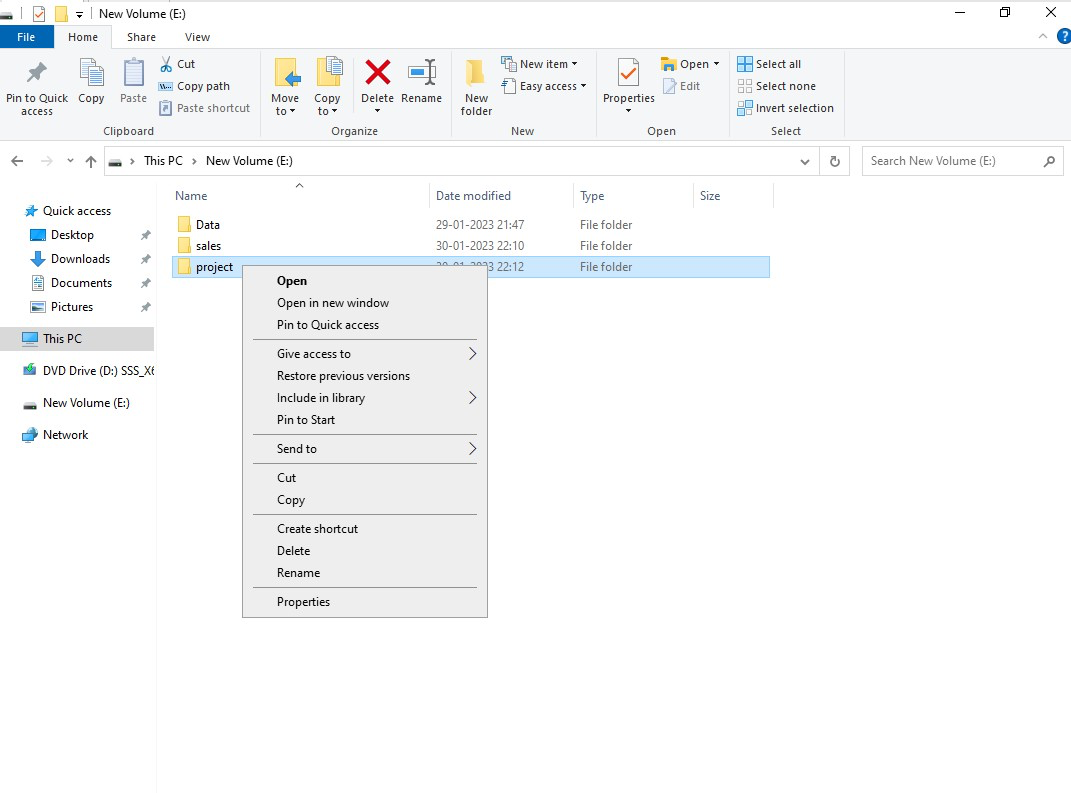This screenshot has height=793, width=1071.
Task: Click the Pin to Quick access ribbon icon
Action: coord(37,73)
